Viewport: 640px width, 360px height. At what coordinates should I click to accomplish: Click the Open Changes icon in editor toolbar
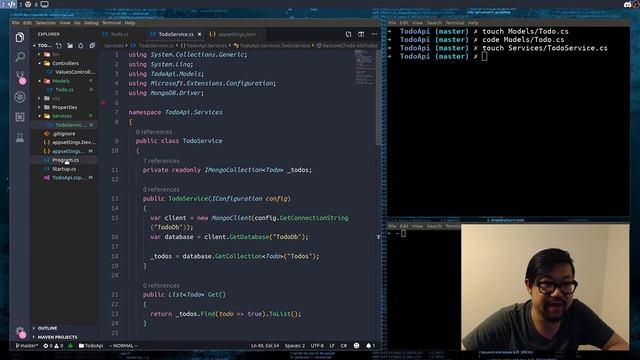pyautogui.click(x=348, y=34)
